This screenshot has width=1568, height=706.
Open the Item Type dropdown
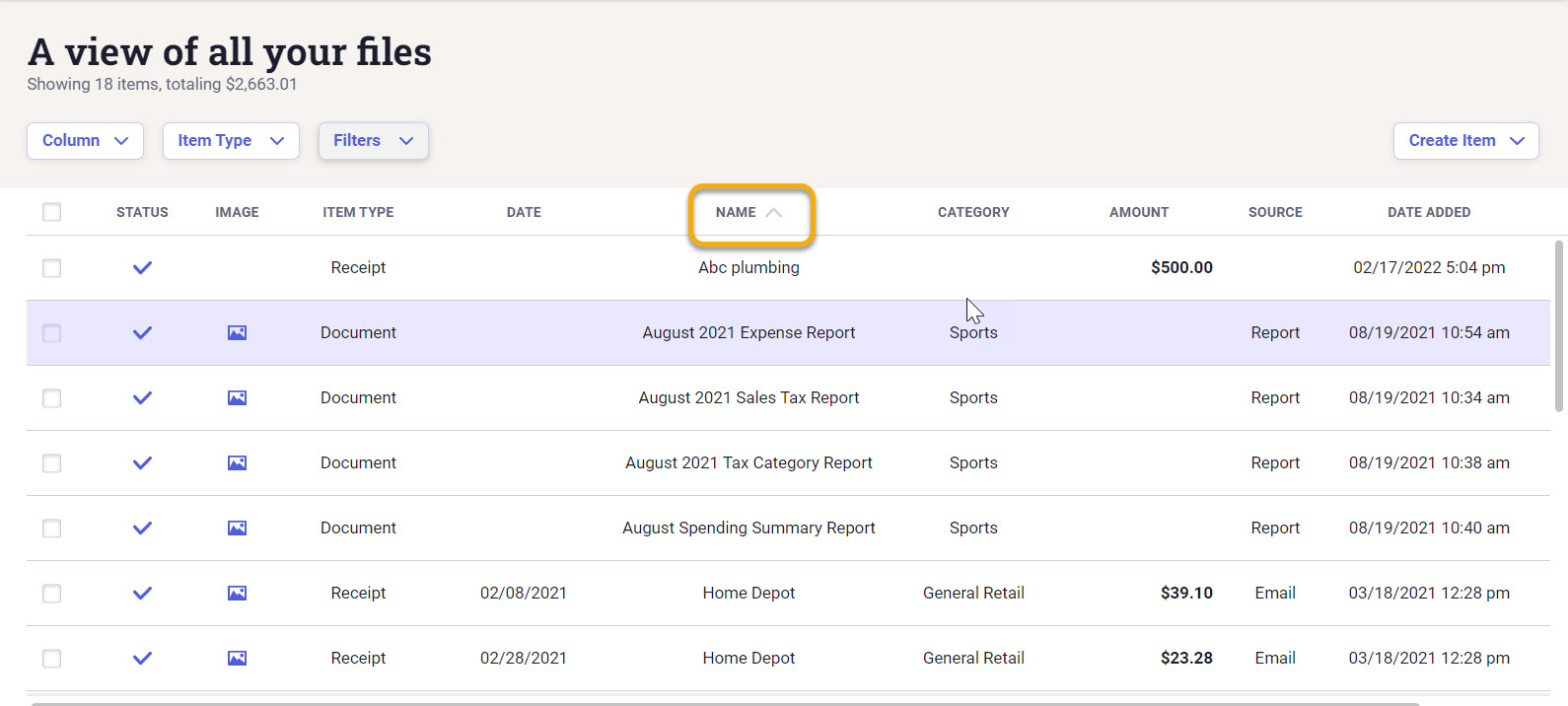coord(231,140)
